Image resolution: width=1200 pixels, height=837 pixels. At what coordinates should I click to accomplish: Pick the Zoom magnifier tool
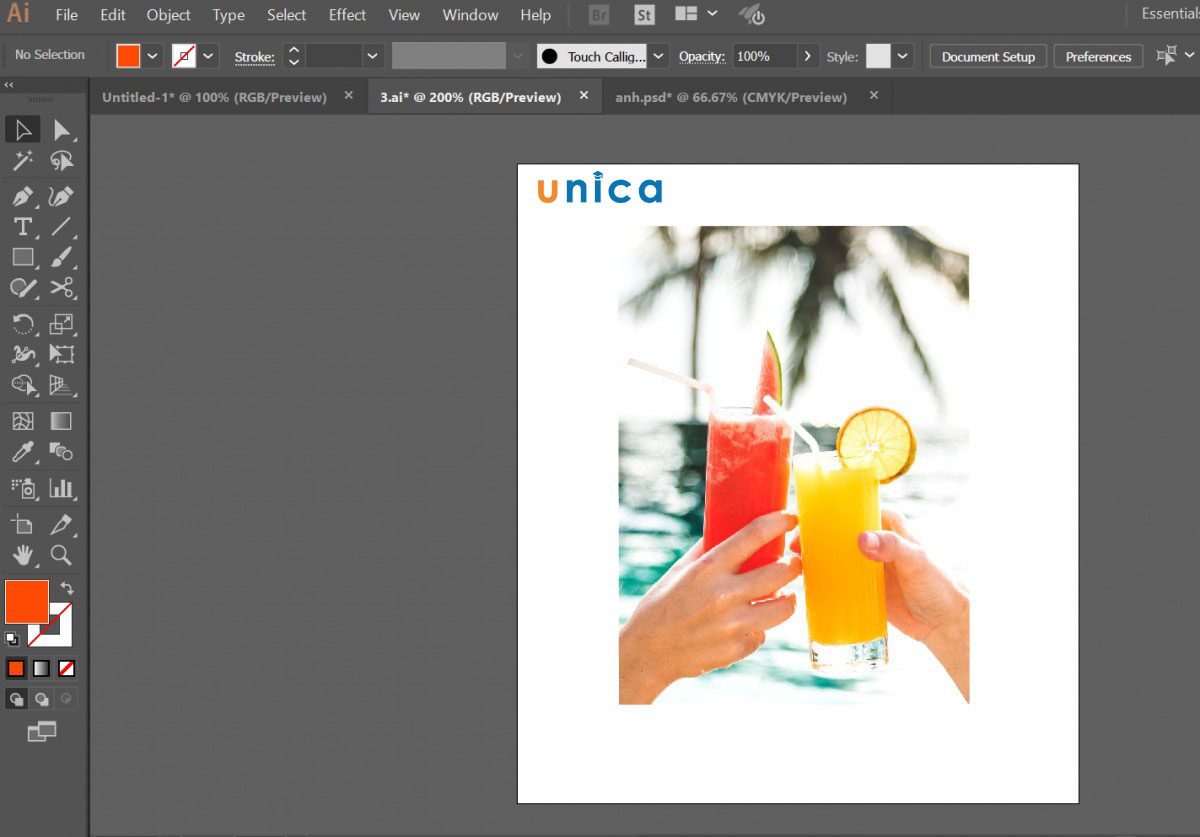pyautogui.click(x=62, y=555)
